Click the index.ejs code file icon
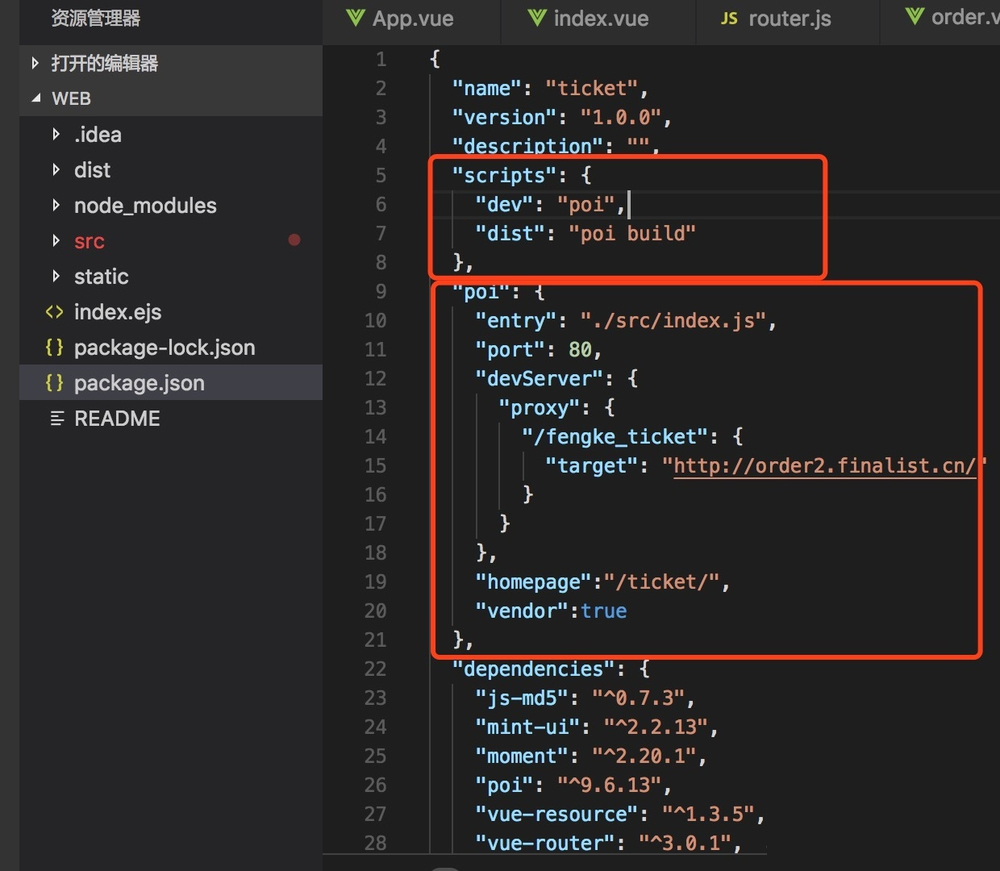This screenshot has width=1000, height=871. tap(54, 312)
